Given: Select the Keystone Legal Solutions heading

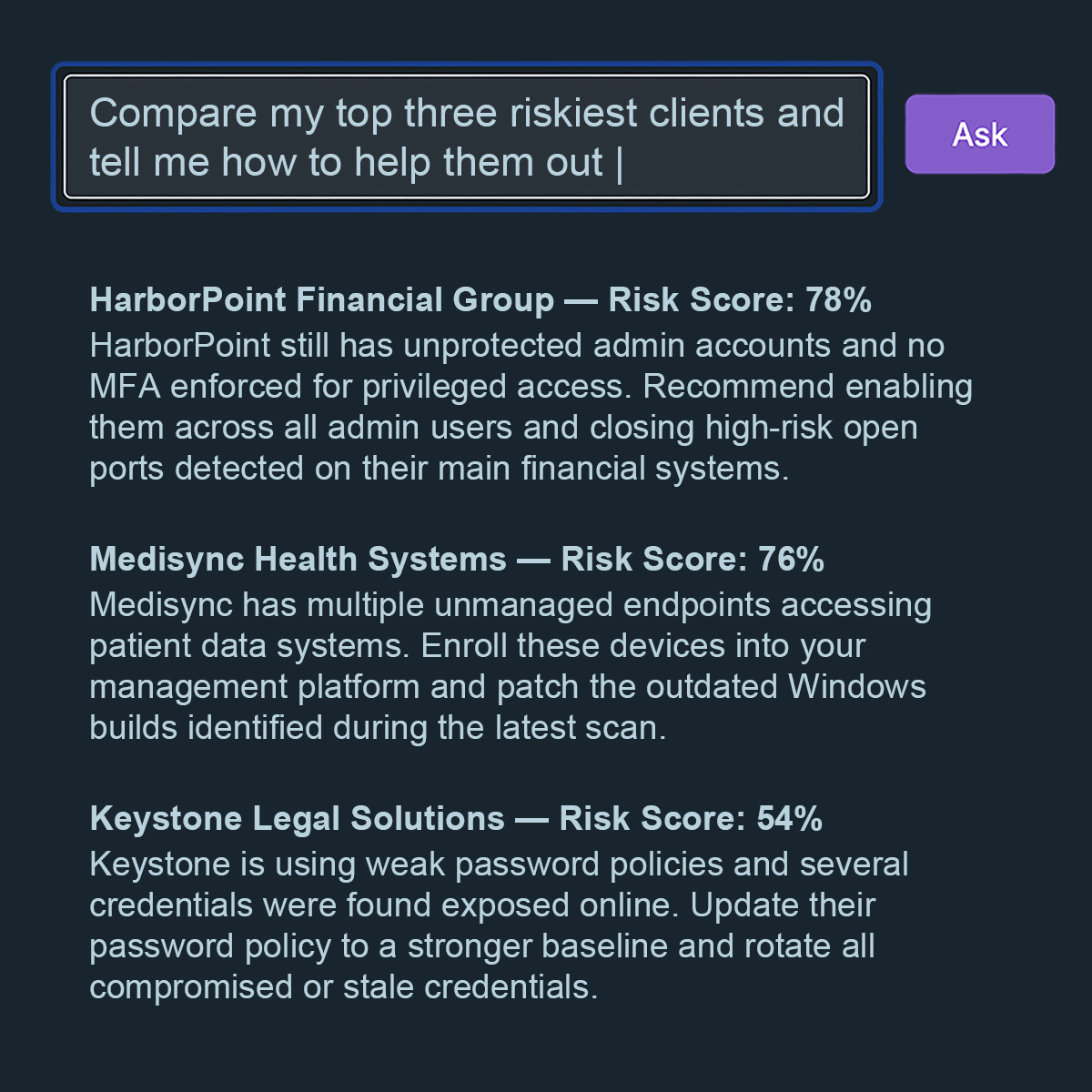Looking at the screenshot, I should [298, 818].
